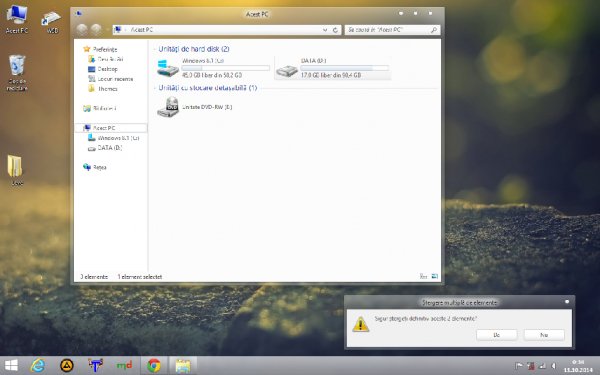Click the magnifier icon in the search box

pyautogui.click(x=434, y=30)
